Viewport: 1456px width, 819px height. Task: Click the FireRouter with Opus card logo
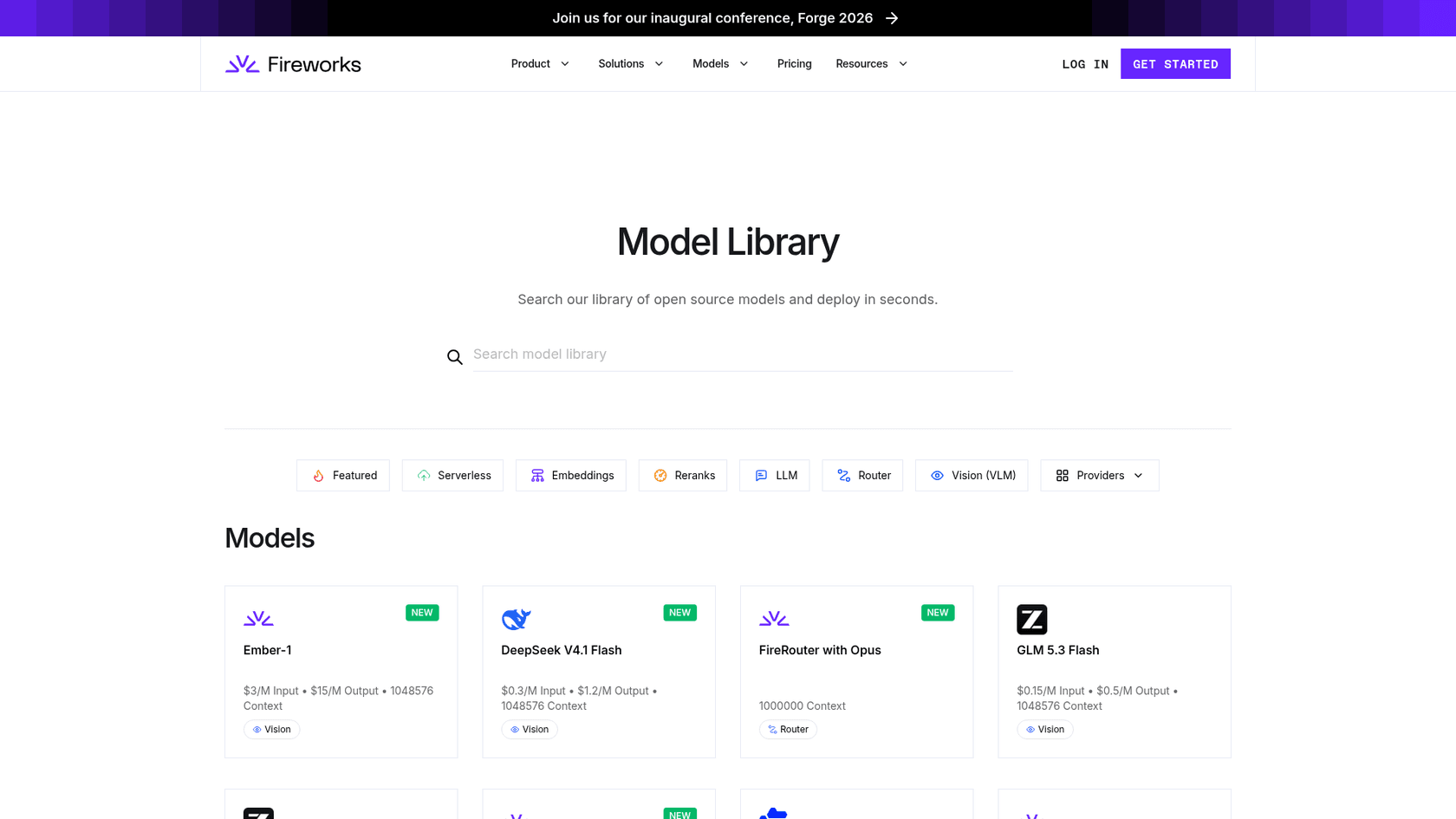(x=774, y=619)
